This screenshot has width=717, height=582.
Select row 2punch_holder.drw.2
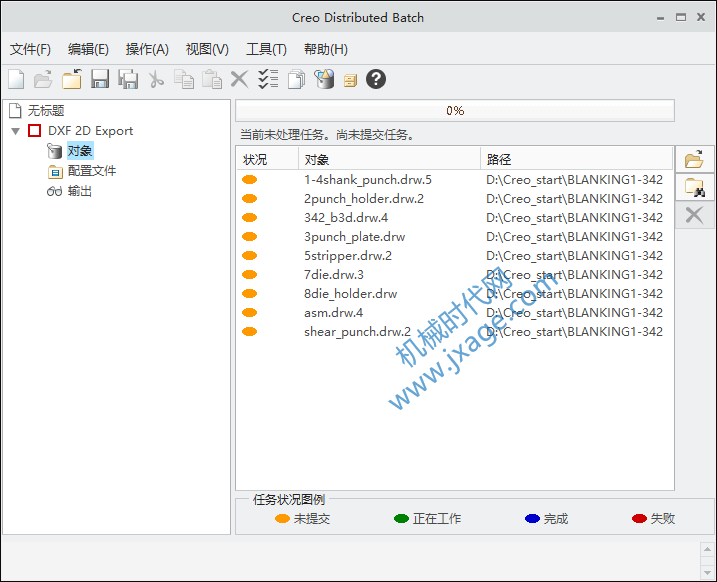(455, 199)
